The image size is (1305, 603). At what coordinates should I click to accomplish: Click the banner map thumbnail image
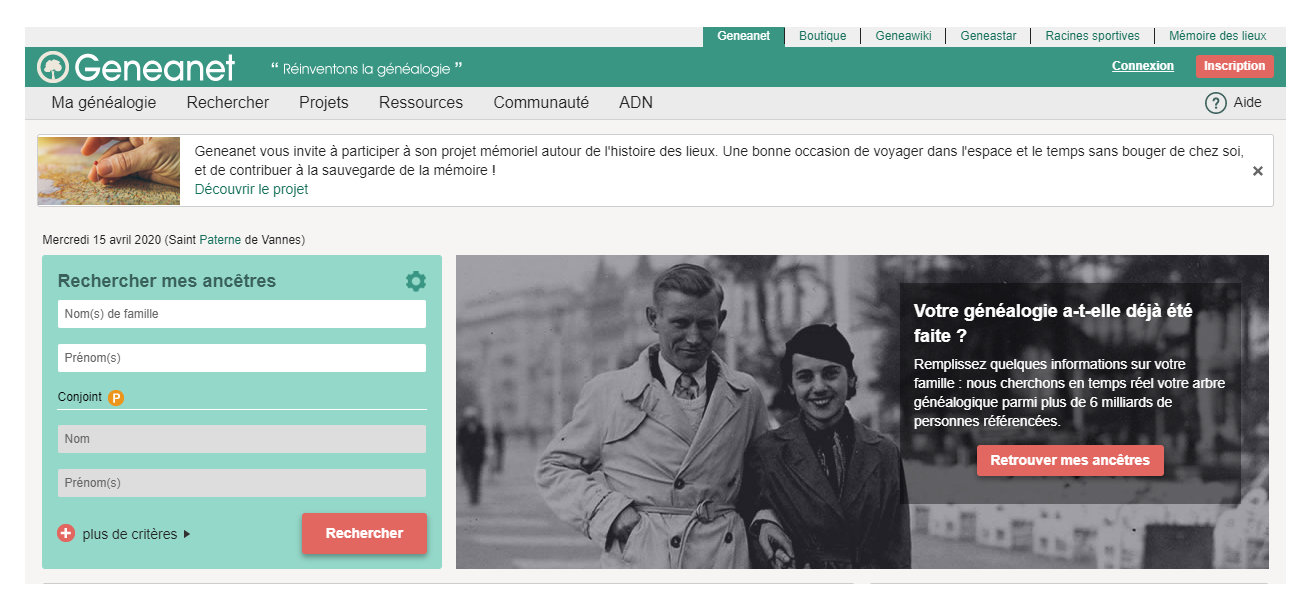(109, 171)
